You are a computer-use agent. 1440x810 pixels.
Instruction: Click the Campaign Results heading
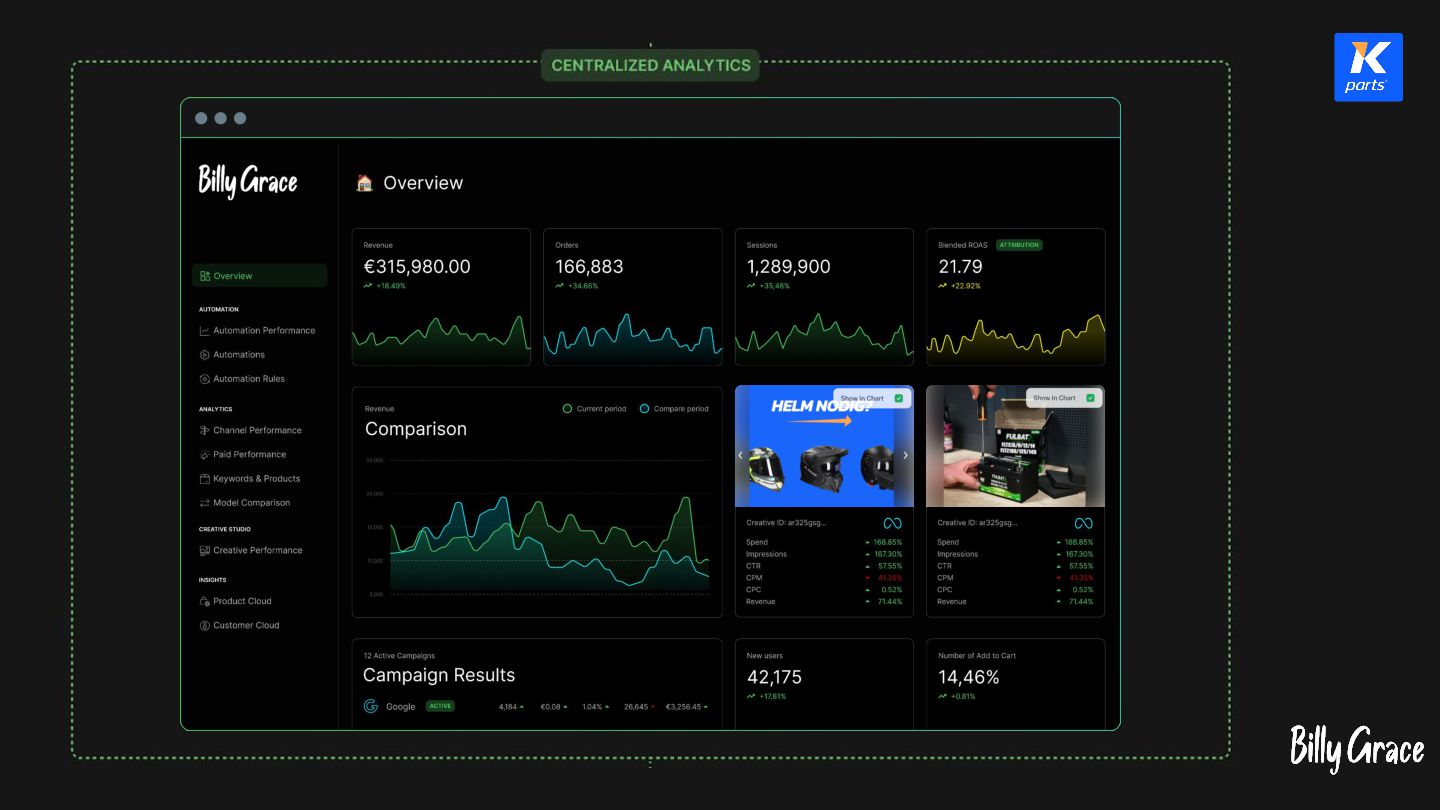pos(439,675)
